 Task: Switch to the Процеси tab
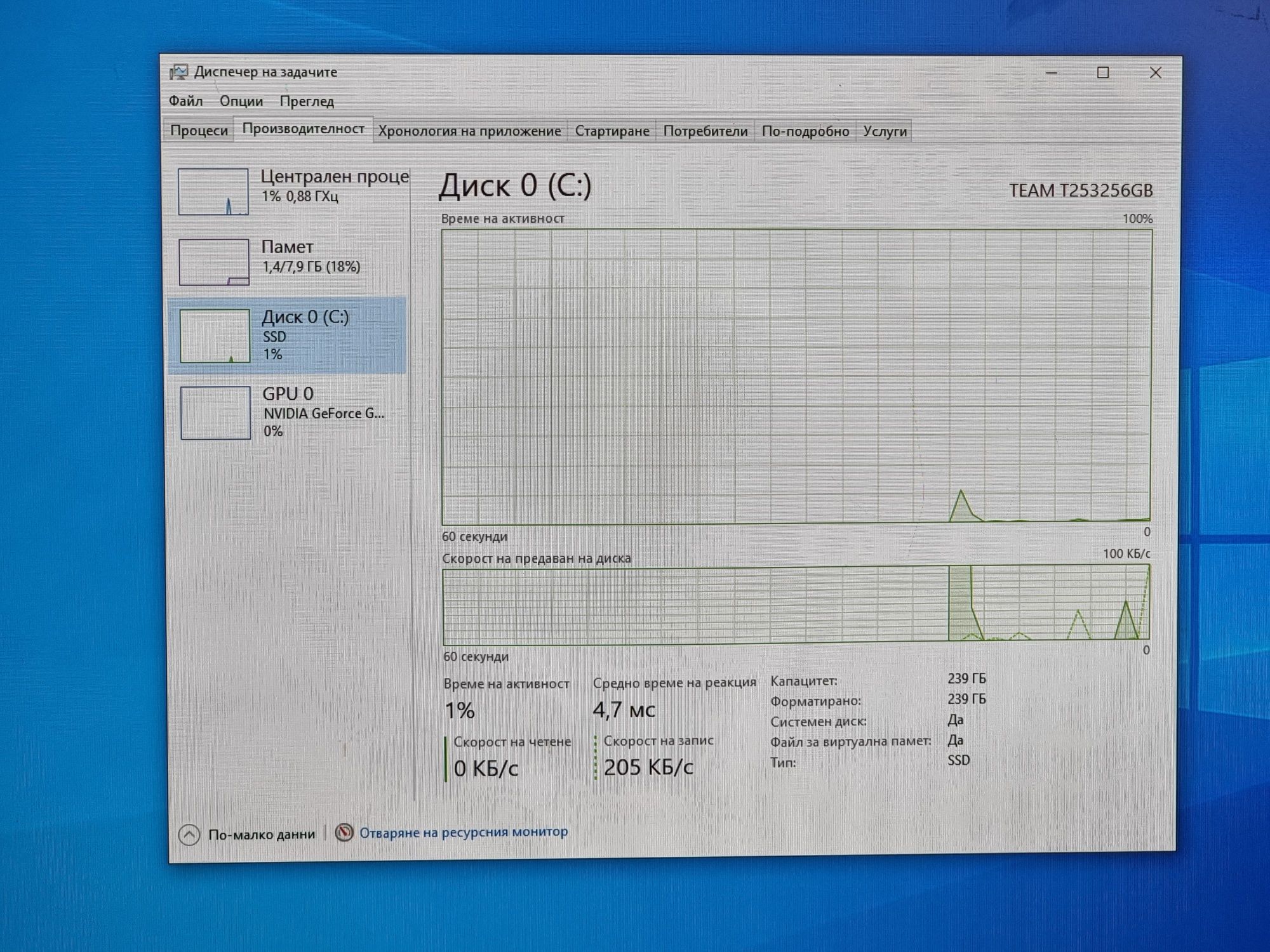[199, 131]
